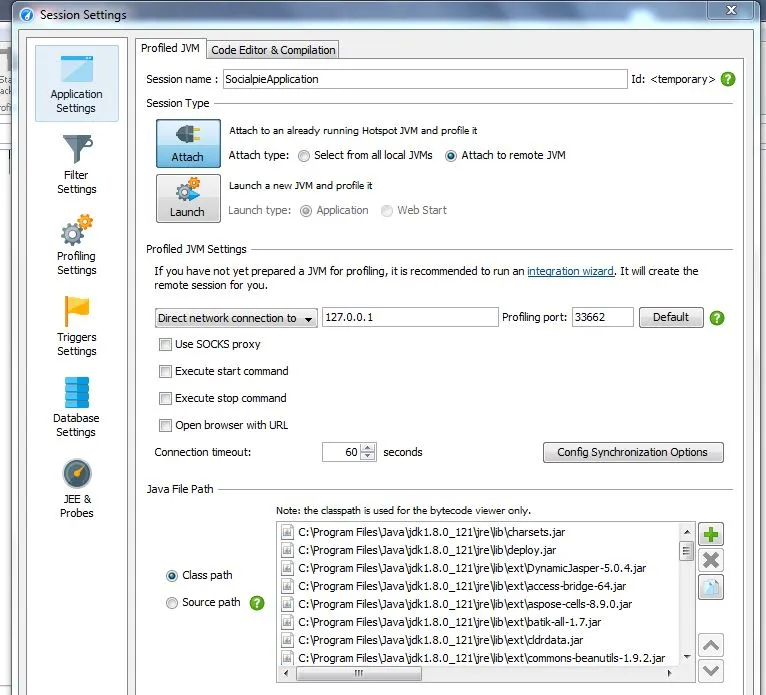The image size is (766, 695).
Task: Select the JEE & Probes section
Action: (76, 488)
